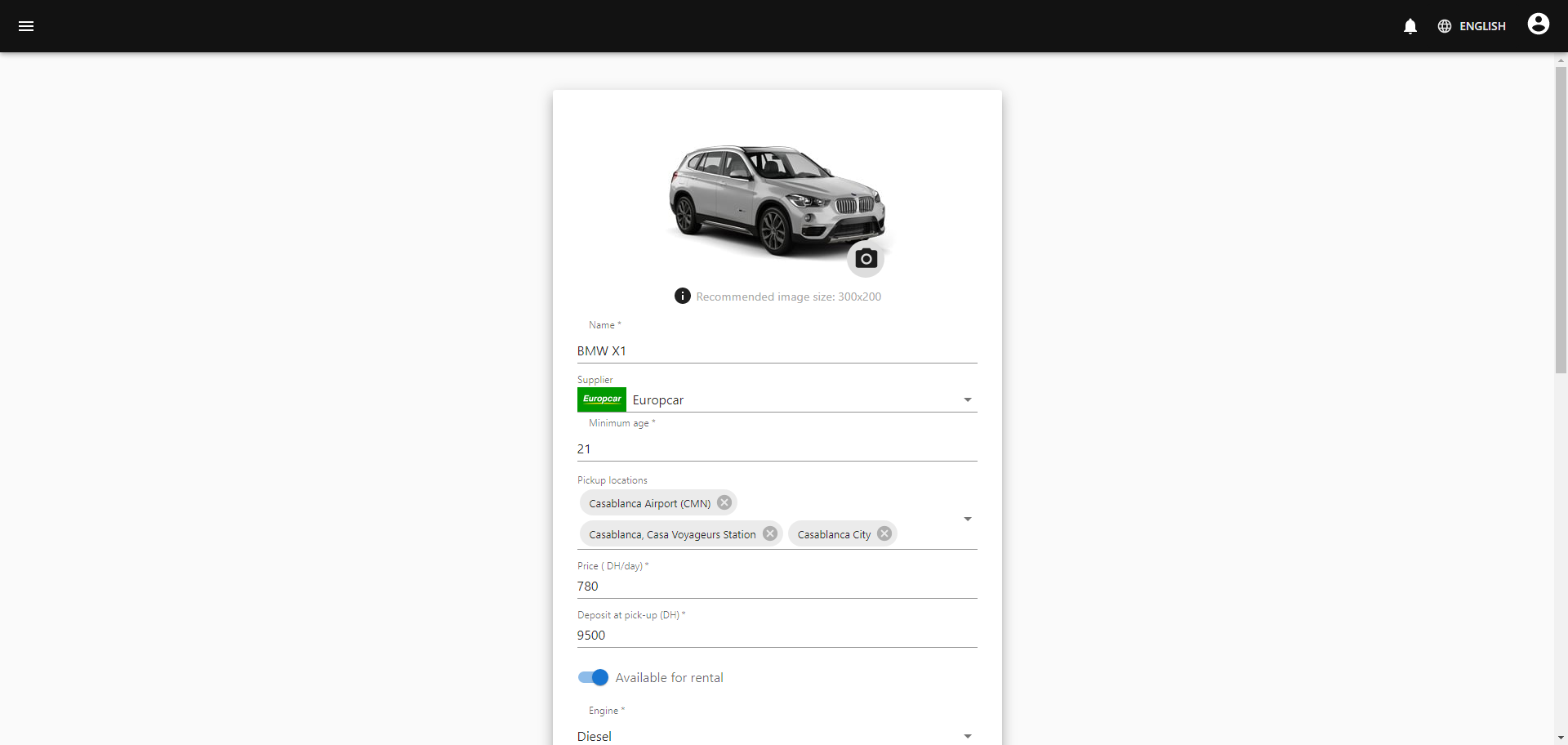Viewport: 1568px width, 745px height.
Task: Click the Minimum age field
Action: 777,448
